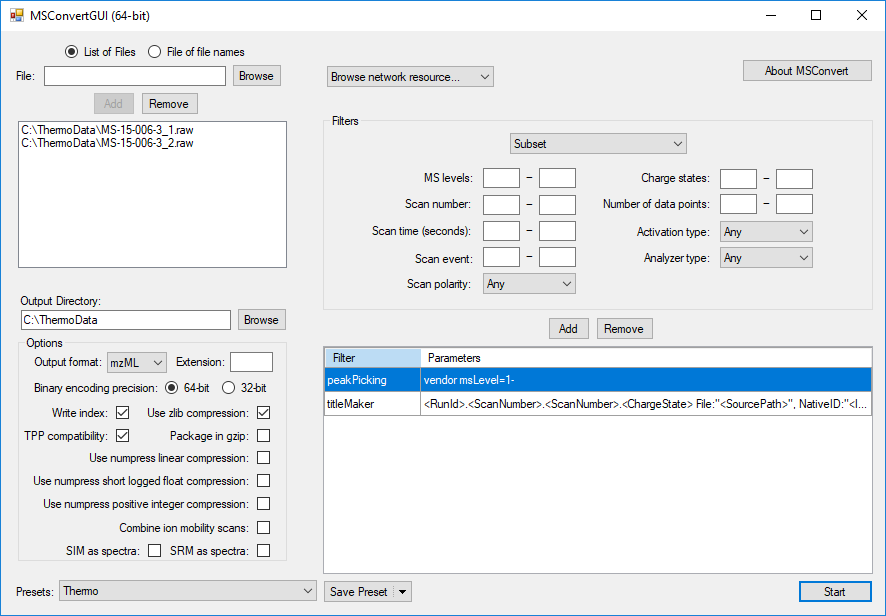Open About MSConvert
Image resolution: width=886 pixels, height=616 pixels.
coord(807,71)
